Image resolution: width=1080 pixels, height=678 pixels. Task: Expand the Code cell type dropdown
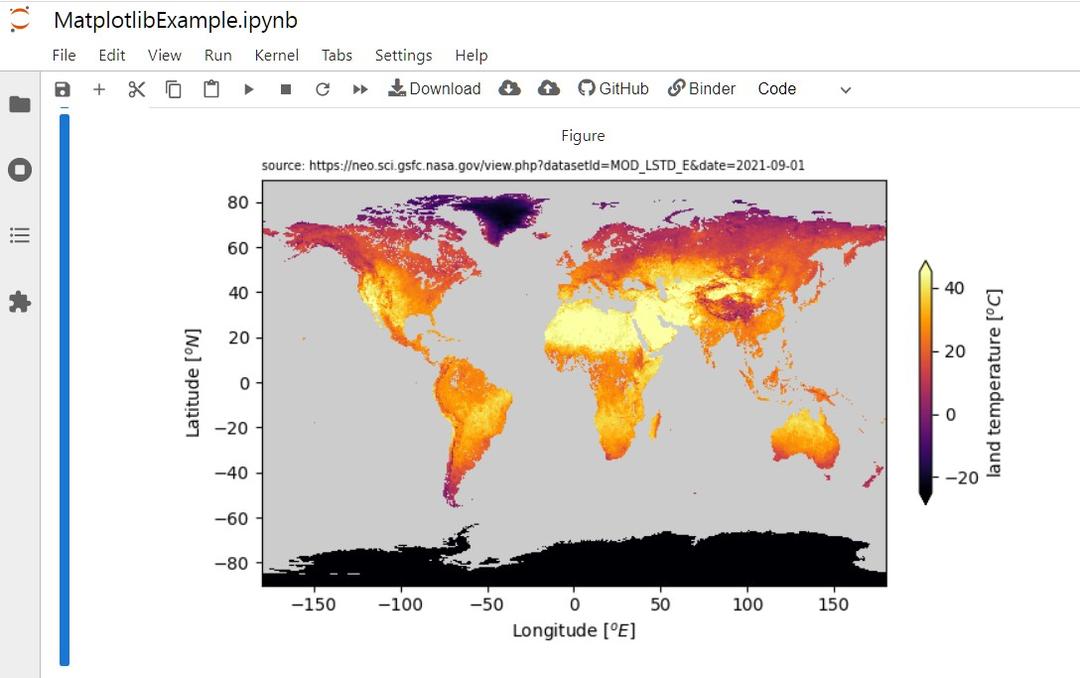804,89
